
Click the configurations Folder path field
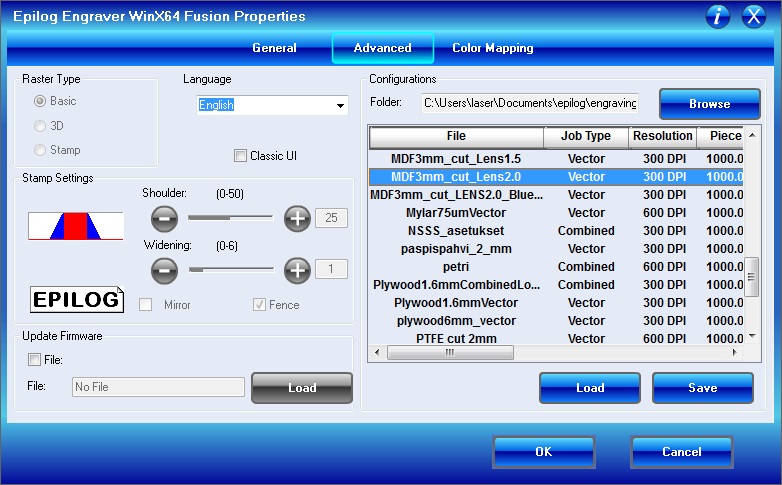[x=530, y=103]
